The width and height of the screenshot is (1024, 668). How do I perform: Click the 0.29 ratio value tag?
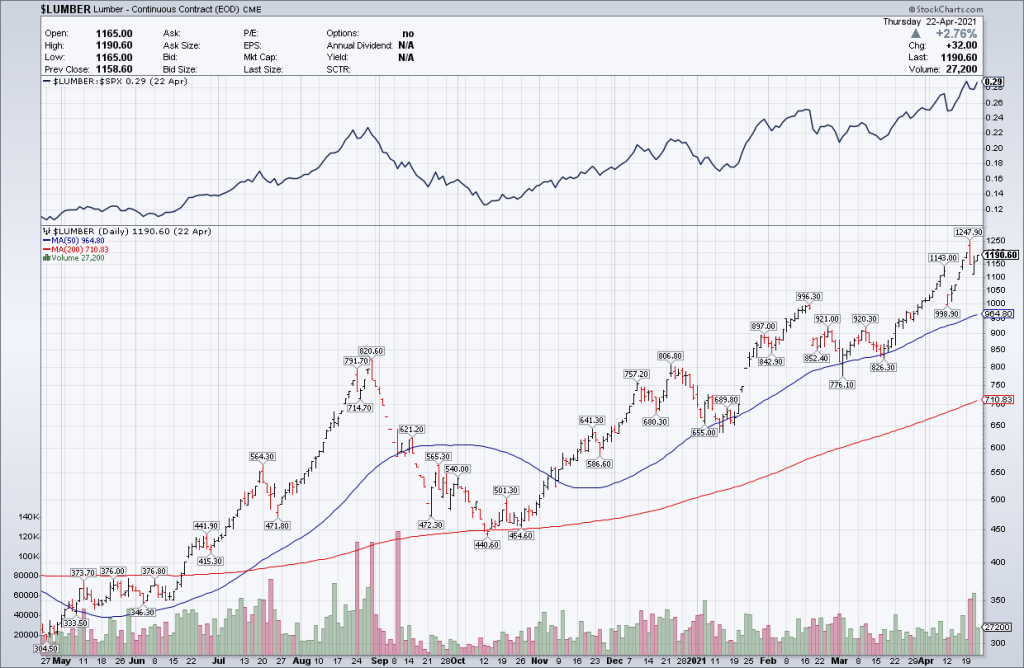point(994,82)
